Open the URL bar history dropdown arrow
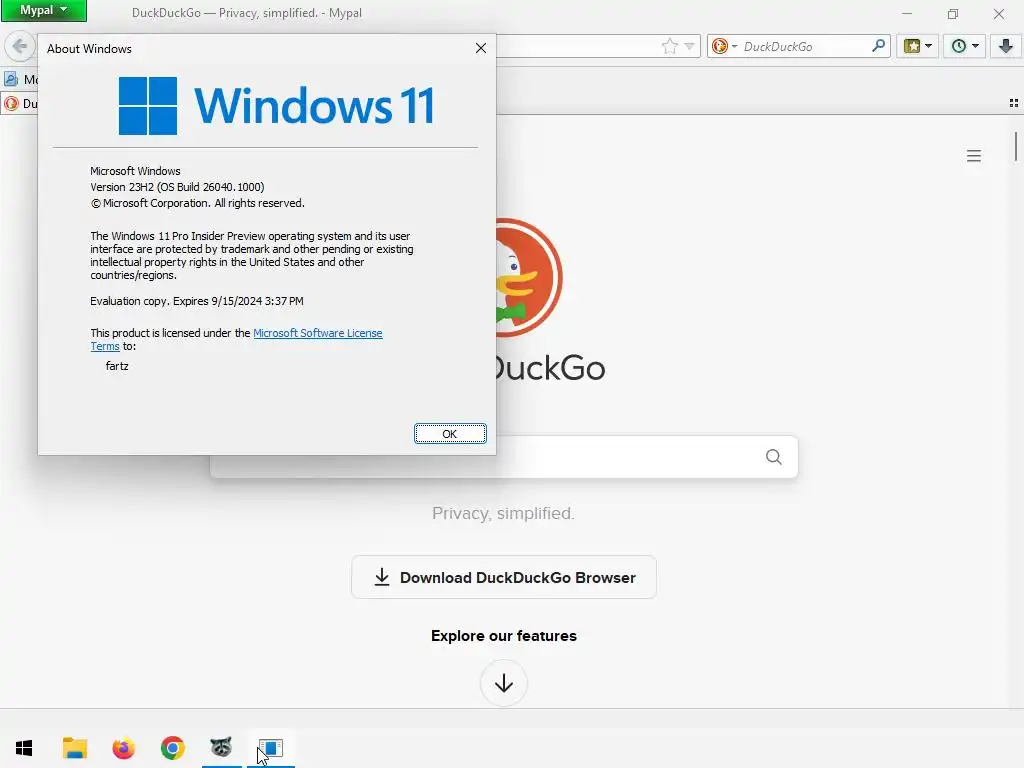1024x768 pixels. (x=689, y=46)
